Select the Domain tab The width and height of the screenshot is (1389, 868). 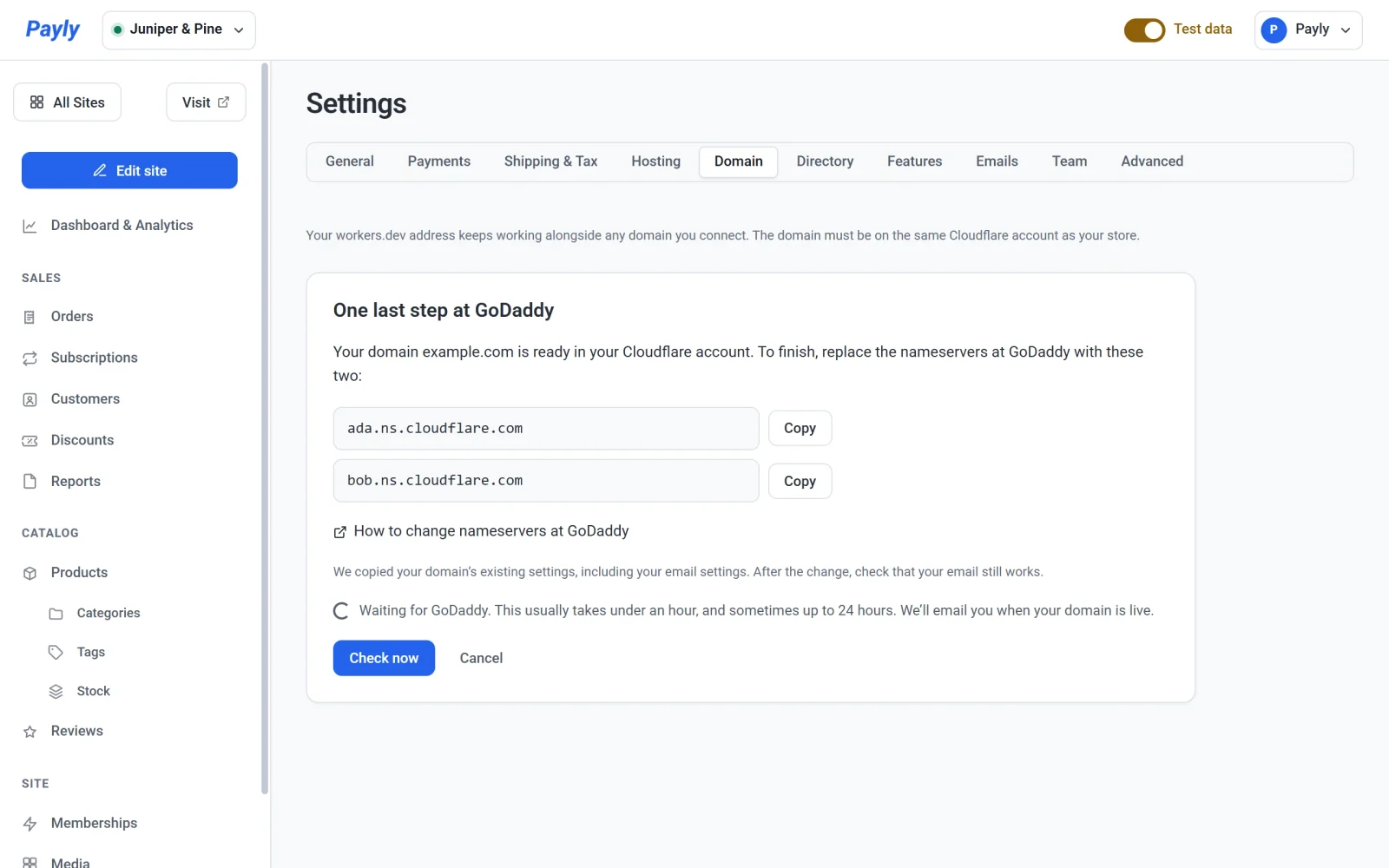tap(739, 161)
